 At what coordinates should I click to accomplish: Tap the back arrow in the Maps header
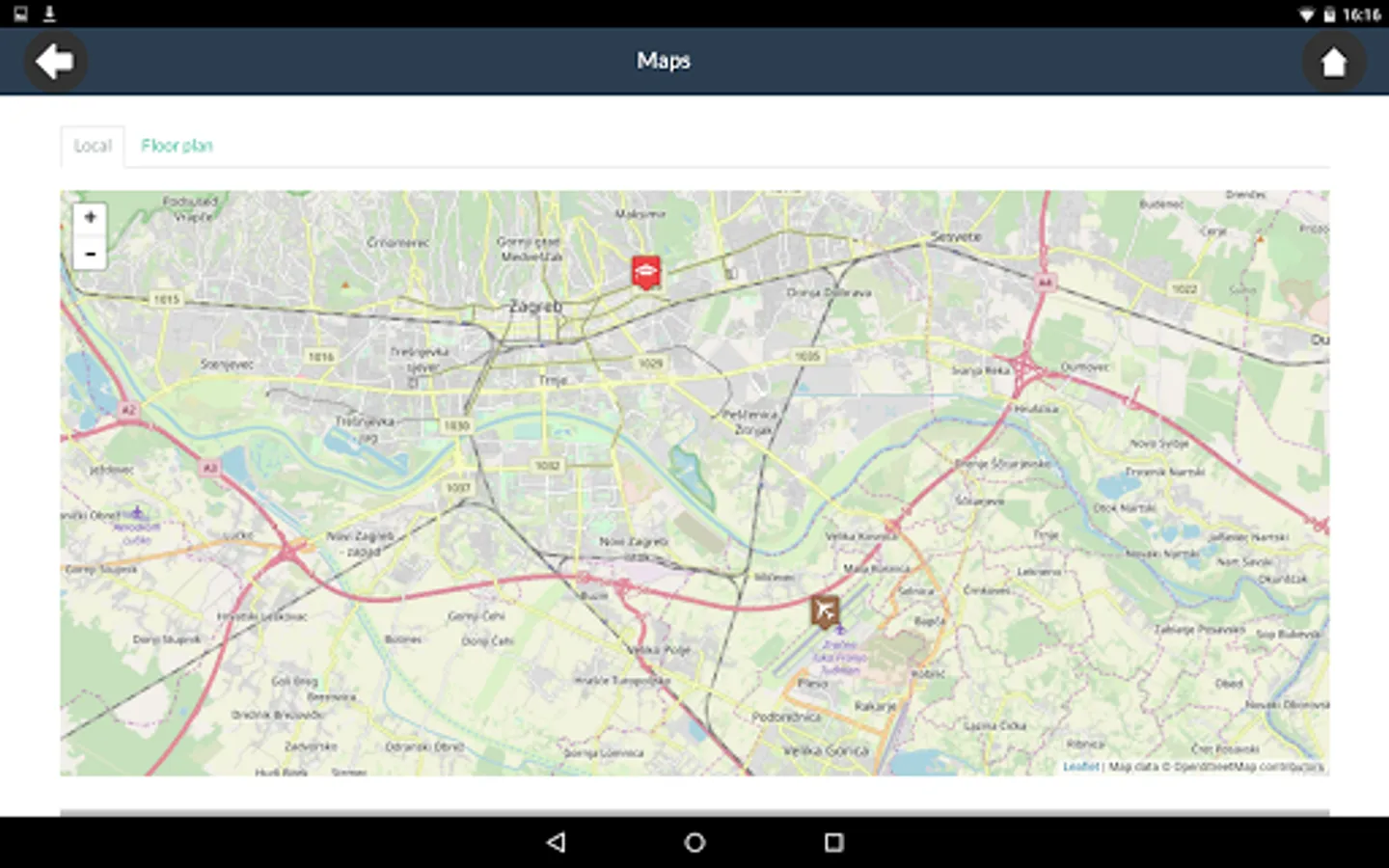click(x=55, y=62)
